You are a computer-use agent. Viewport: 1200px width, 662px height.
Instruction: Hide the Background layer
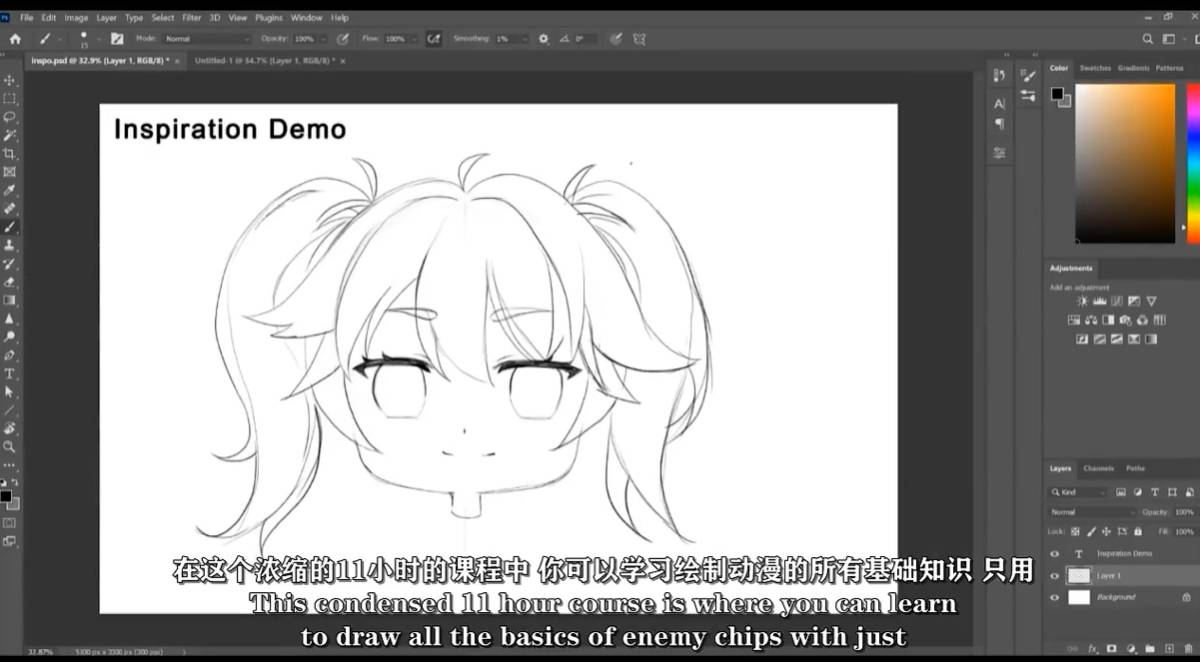pos(1055,597)
